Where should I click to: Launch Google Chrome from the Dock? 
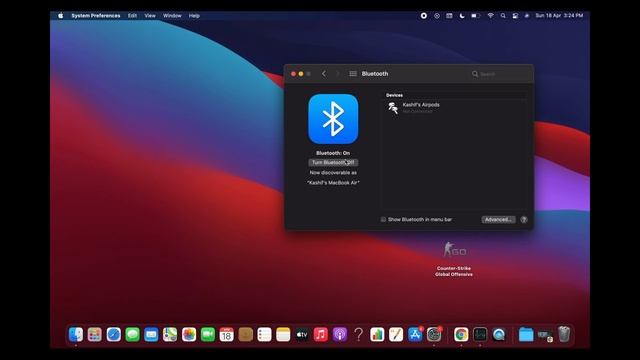point(461,335)
